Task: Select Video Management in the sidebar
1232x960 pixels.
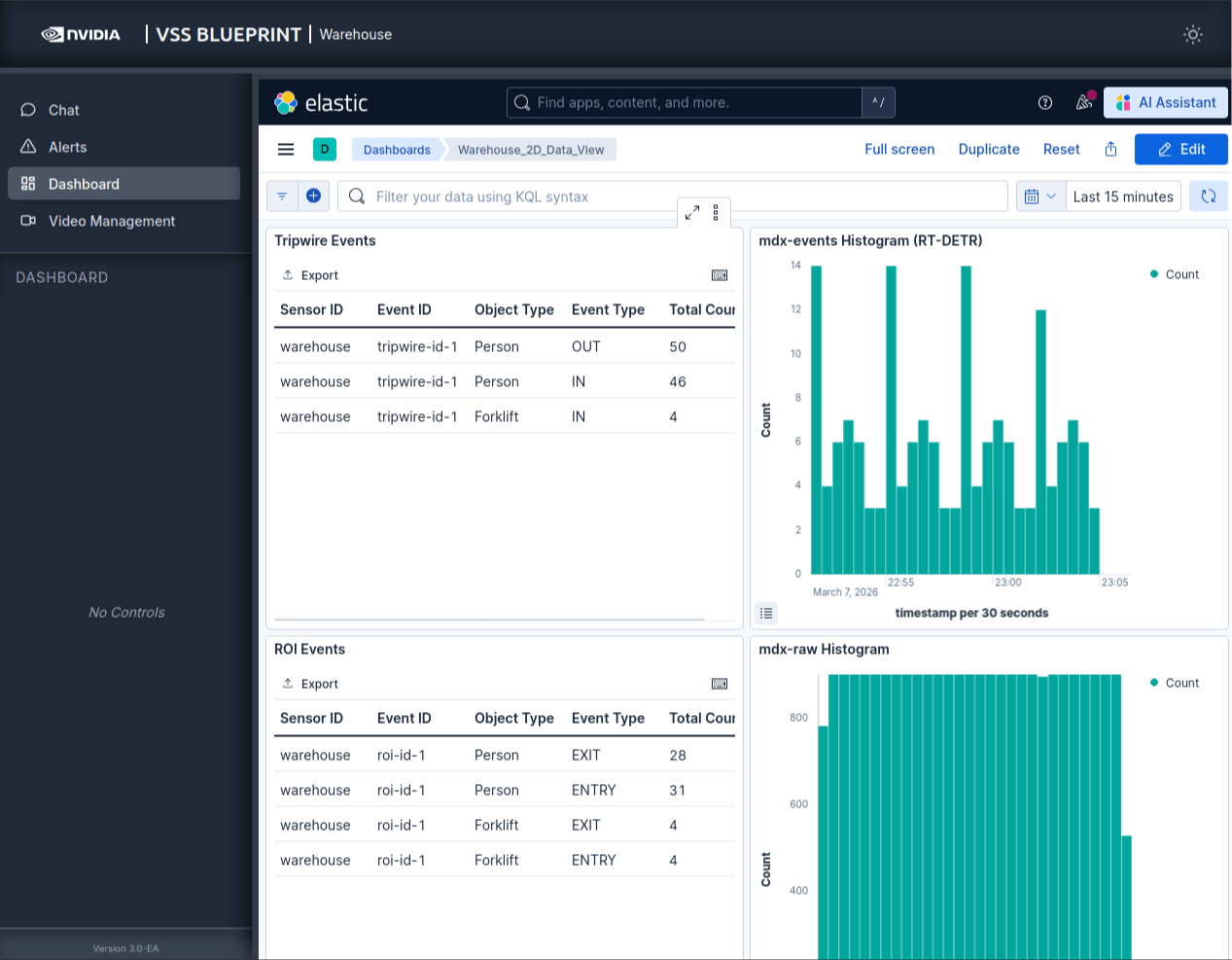Action: click(111, 221)
